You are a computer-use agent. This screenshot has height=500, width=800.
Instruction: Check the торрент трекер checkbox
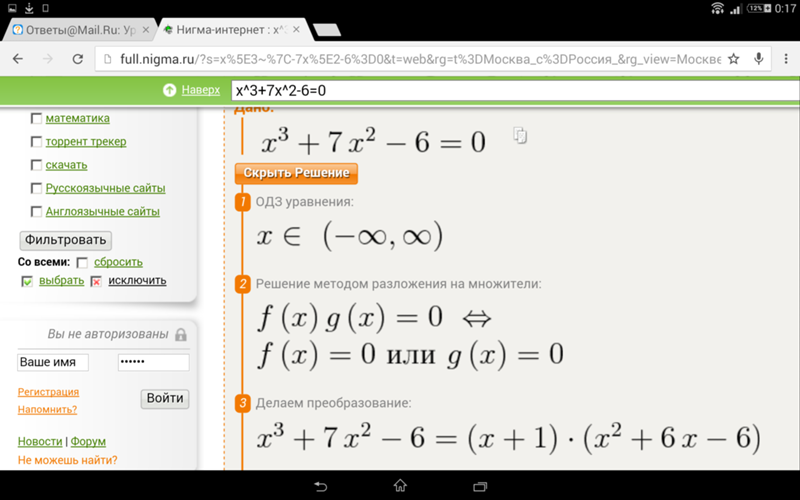[x=36, y=141]
